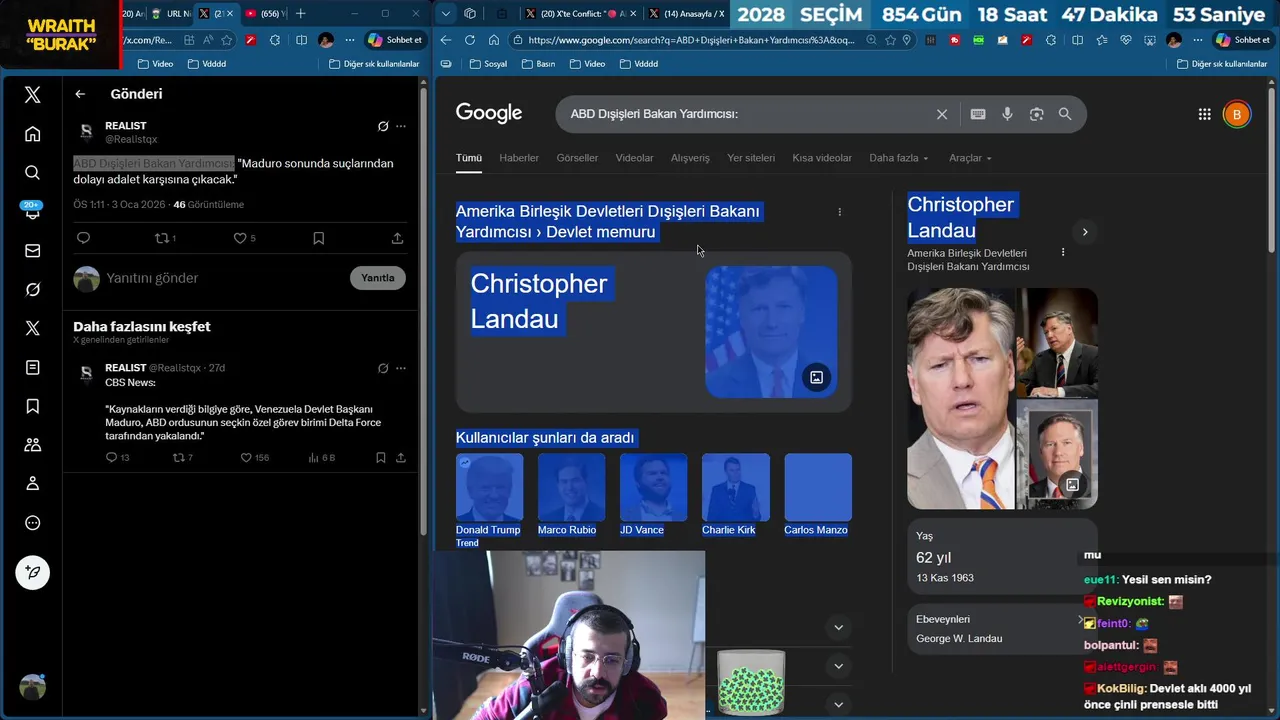Viewport: 1280px width, 720px height.
Task: Open the new tab plus in the left browser
Action: [x=300, y=13]
